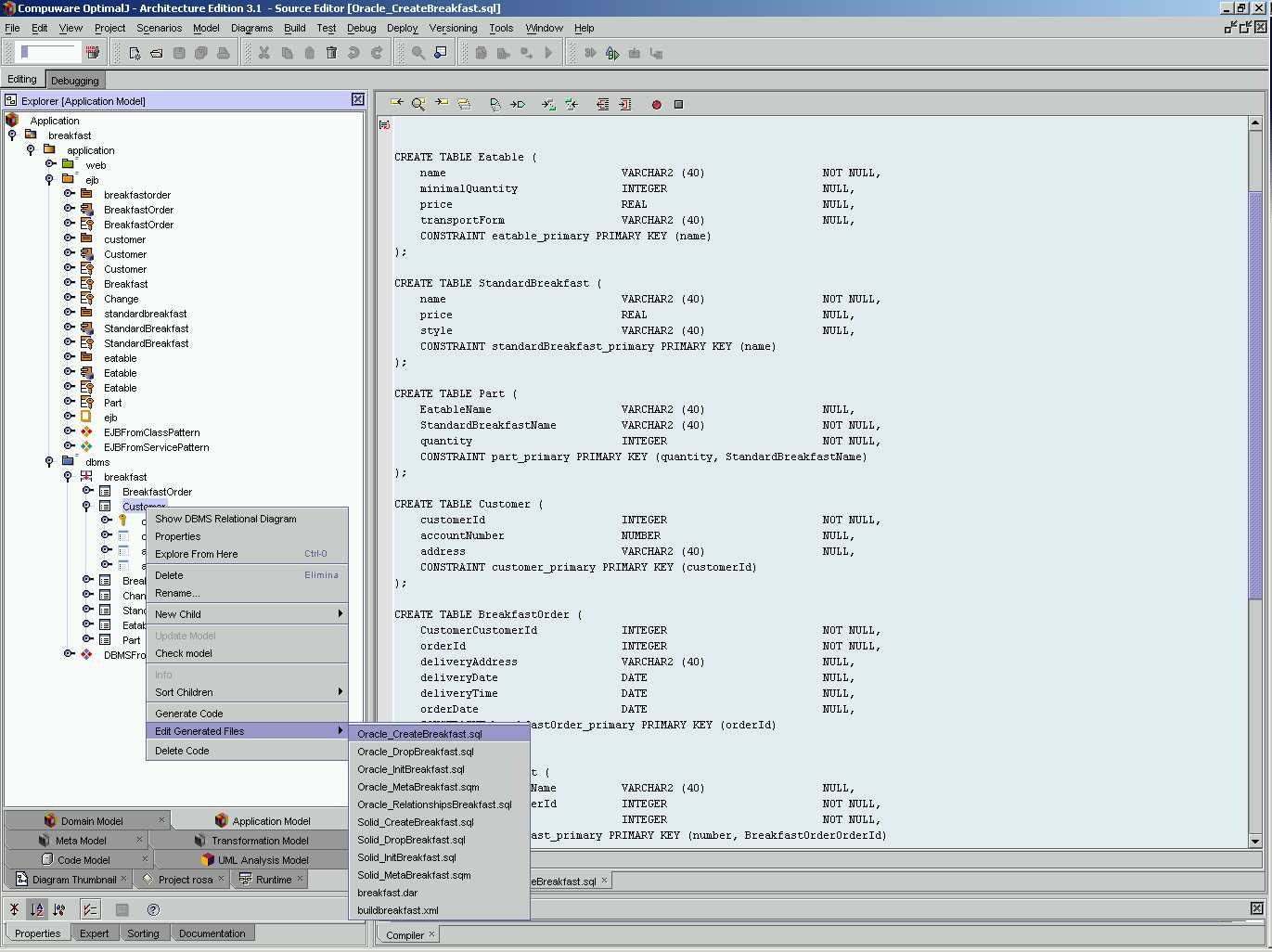Click the first yellow arrow icon in editor toolbar

click(396, 103)
